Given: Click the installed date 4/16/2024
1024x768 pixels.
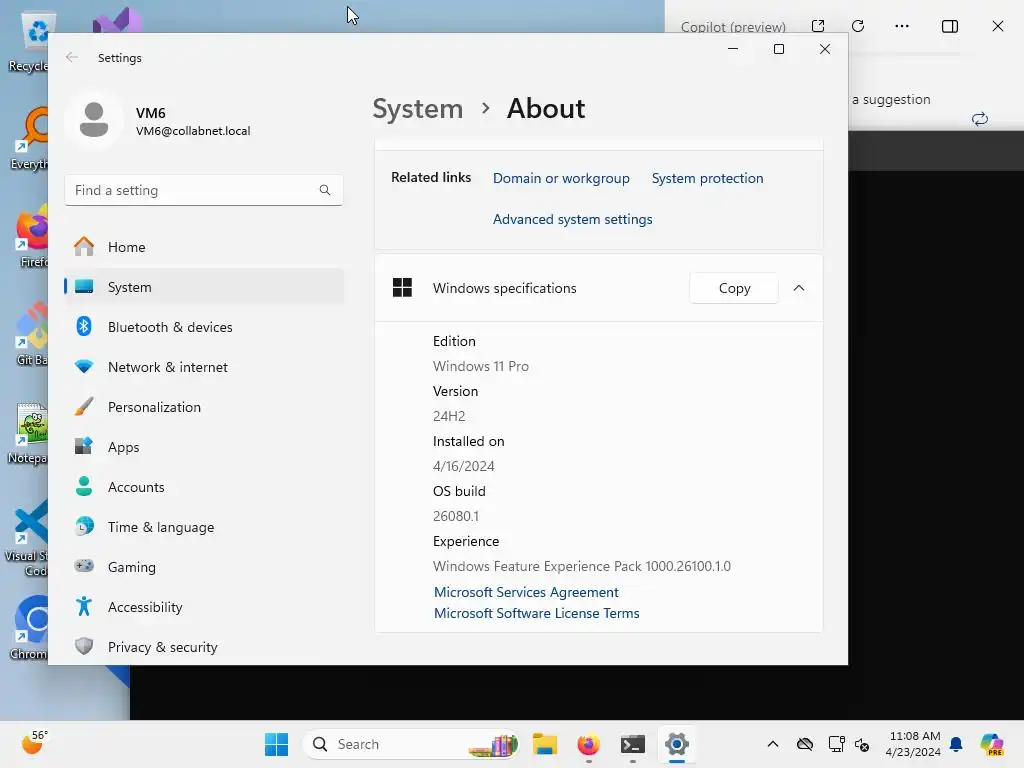Looking at the screenshot, I should click(463, 466).
